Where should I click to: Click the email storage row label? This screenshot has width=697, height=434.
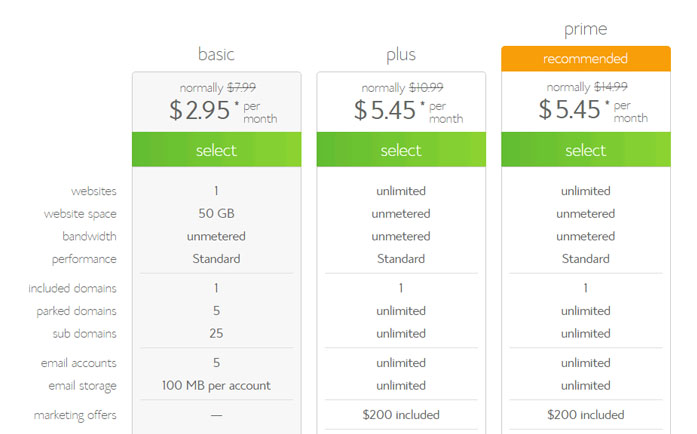(x=83, y=386)
